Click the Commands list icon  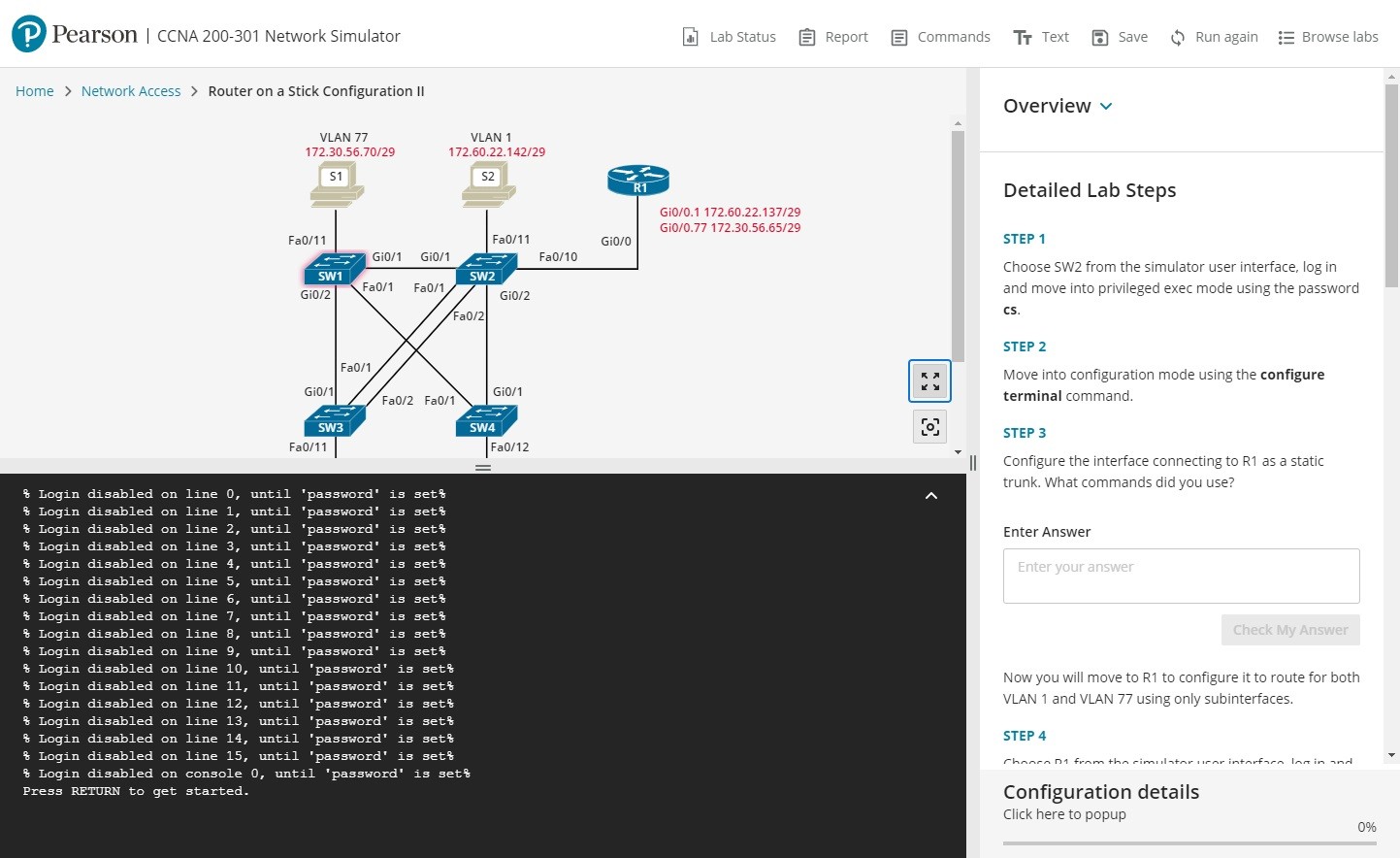pyautogui.click(x=899, y=38)
